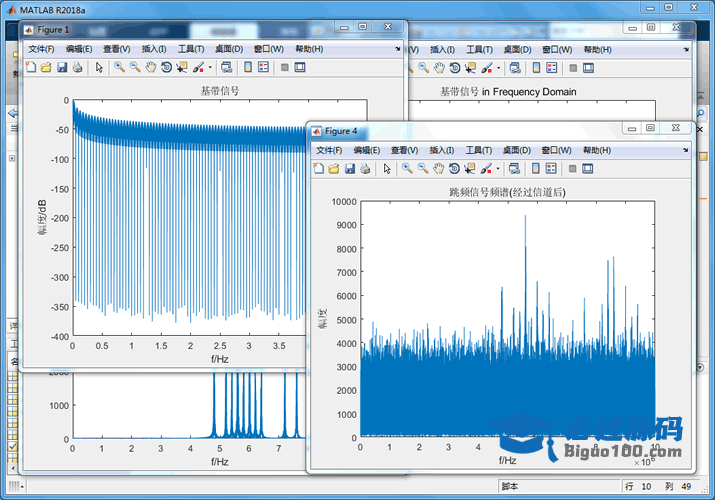Select Edit Plot arrow in Figure 1 toolbar
715x500 pixels.
pyautogui.click(x=99, y=67)
